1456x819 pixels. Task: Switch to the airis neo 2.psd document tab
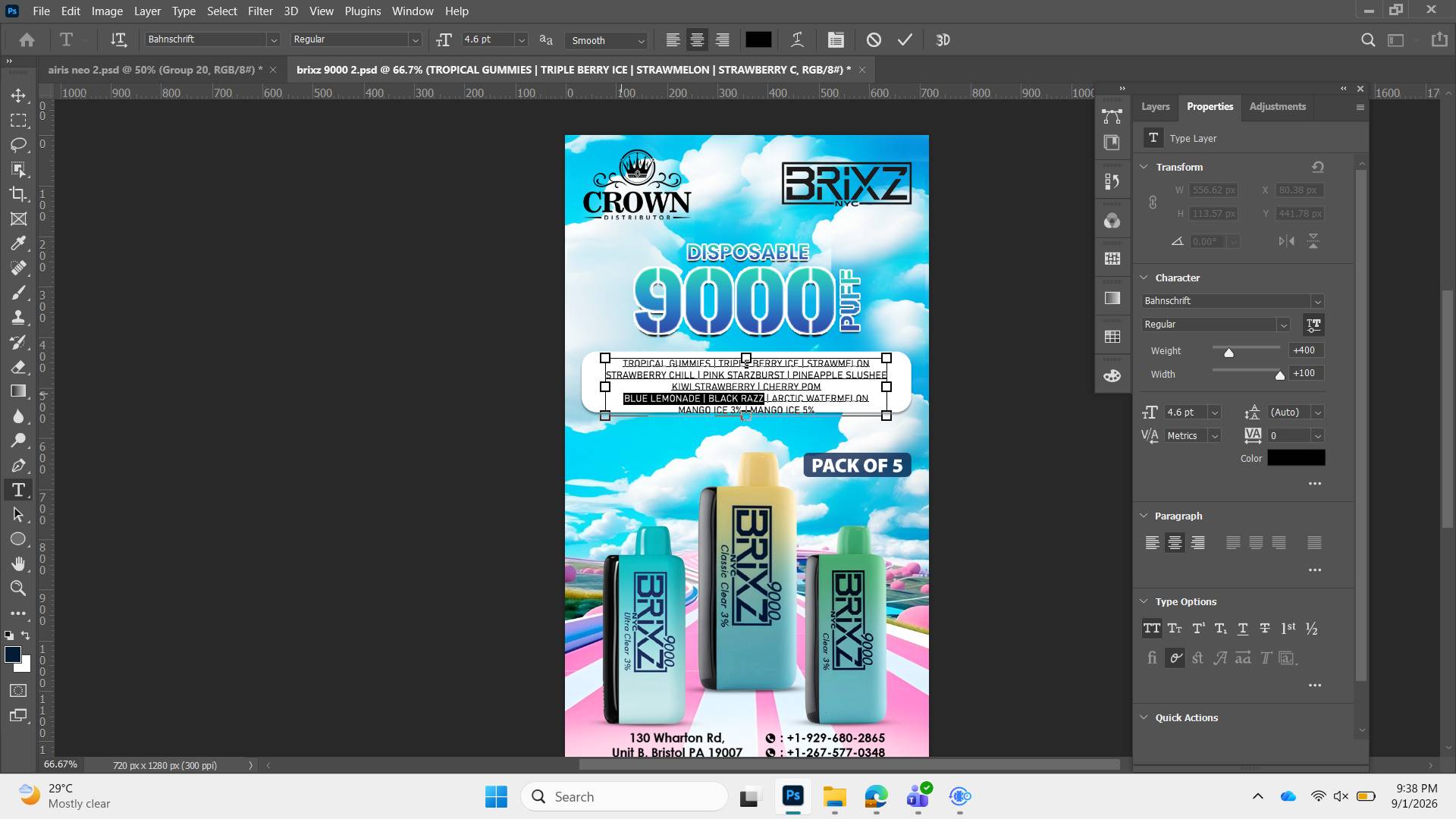tap(155, 70)
